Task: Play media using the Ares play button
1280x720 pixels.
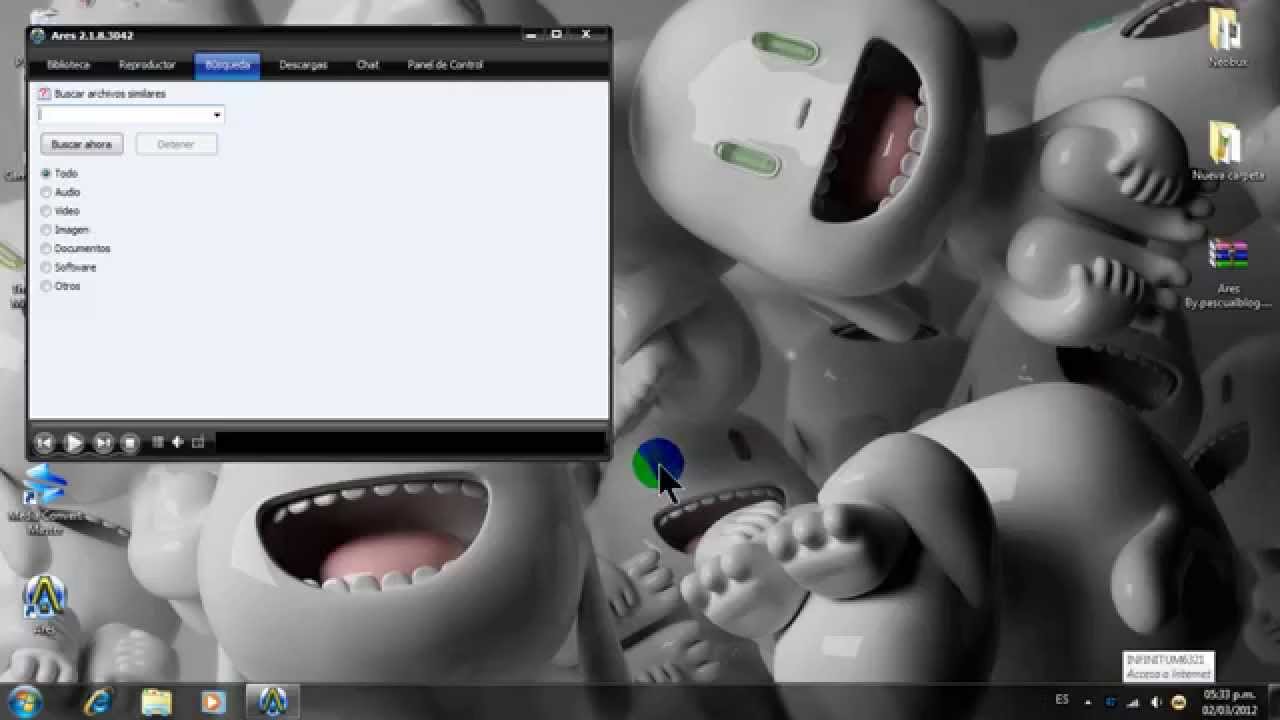Action: pyautogui.click(x=73, y=442)
